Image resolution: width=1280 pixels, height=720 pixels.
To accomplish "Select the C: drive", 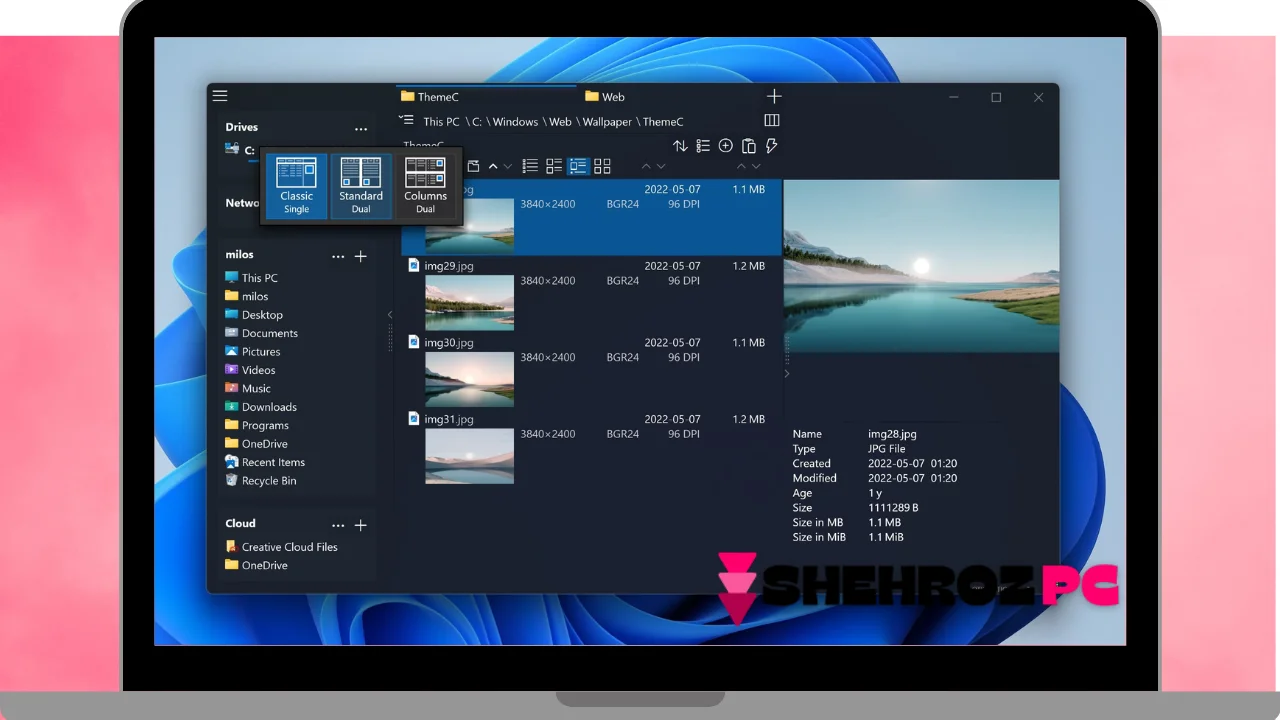I will pyautogui.click(x=241, y=150).
